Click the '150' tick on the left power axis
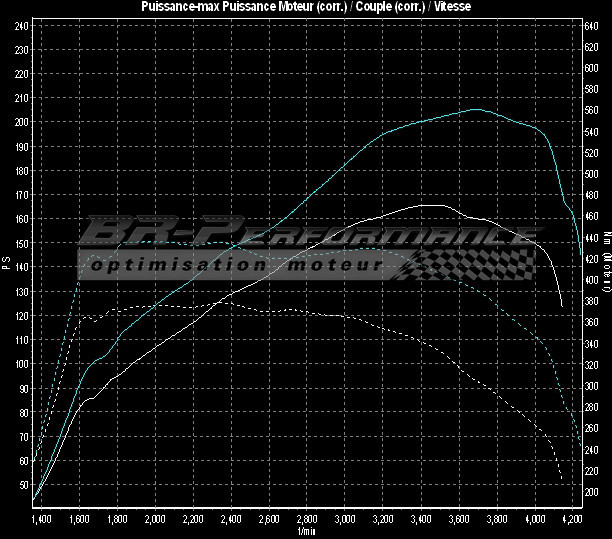Image resolution: width=612 pixels, height=539 pixels. (21, 243)
